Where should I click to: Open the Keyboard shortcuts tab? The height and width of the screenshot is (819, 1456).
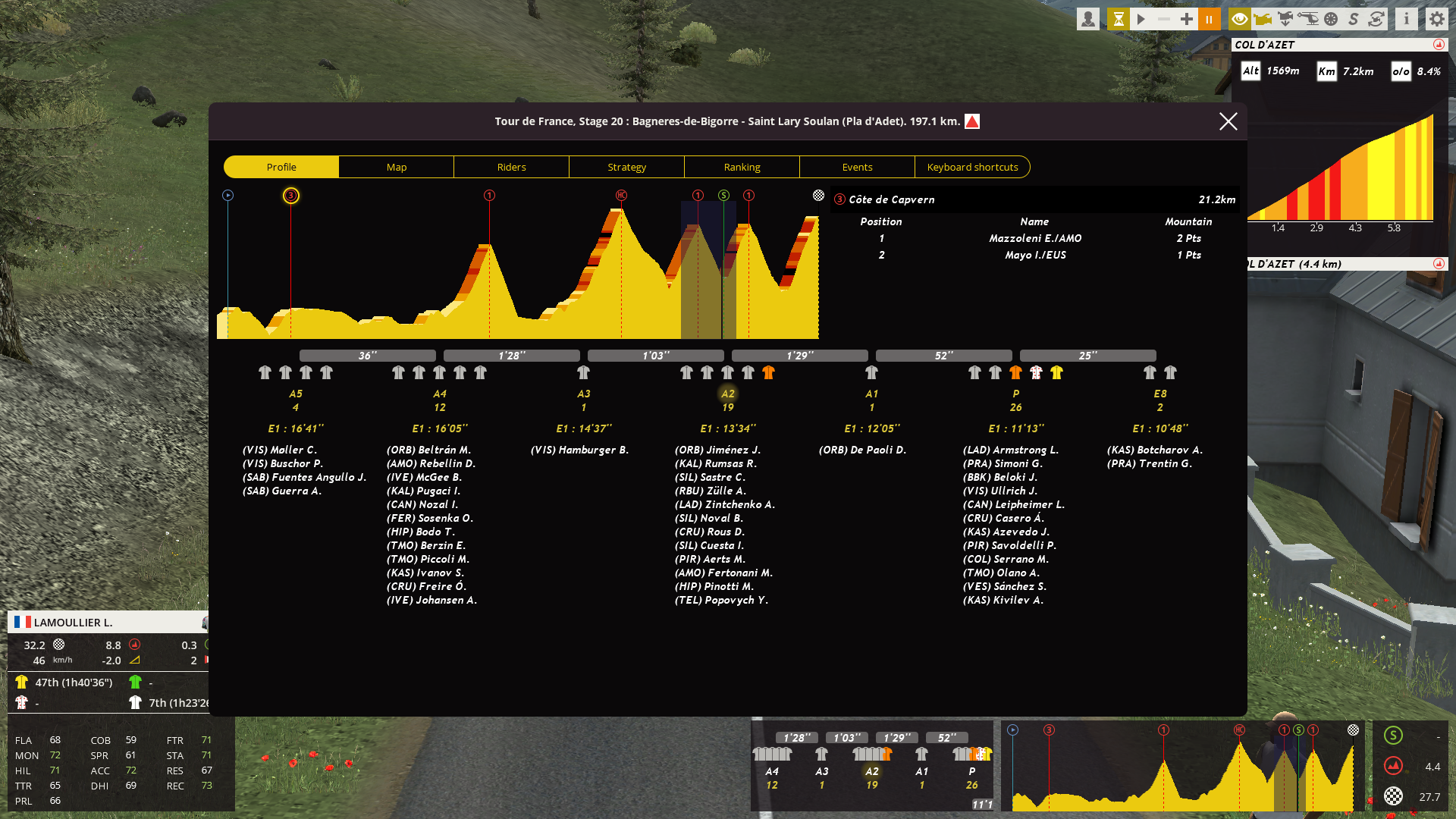973,167
